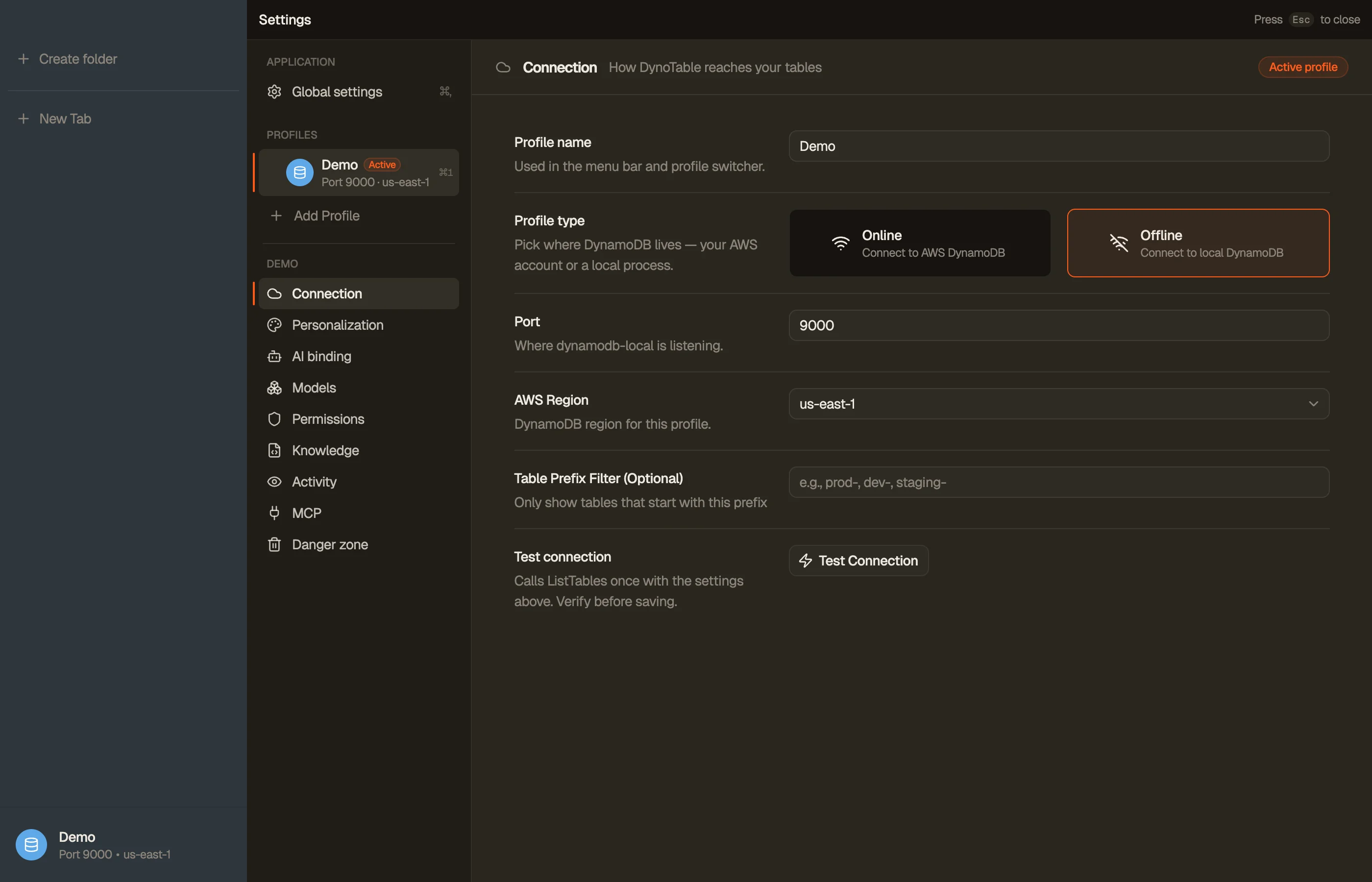The image size is (1372, 882).
Task: Click the Test Connection button
Action: (858, 561)
